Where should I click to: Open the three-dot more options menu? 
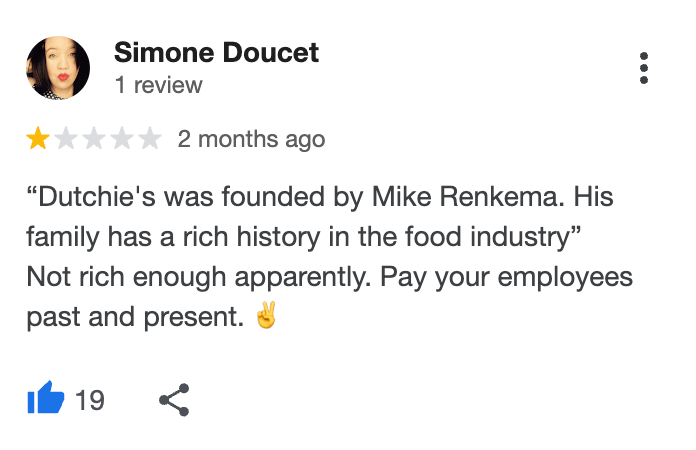644,68
